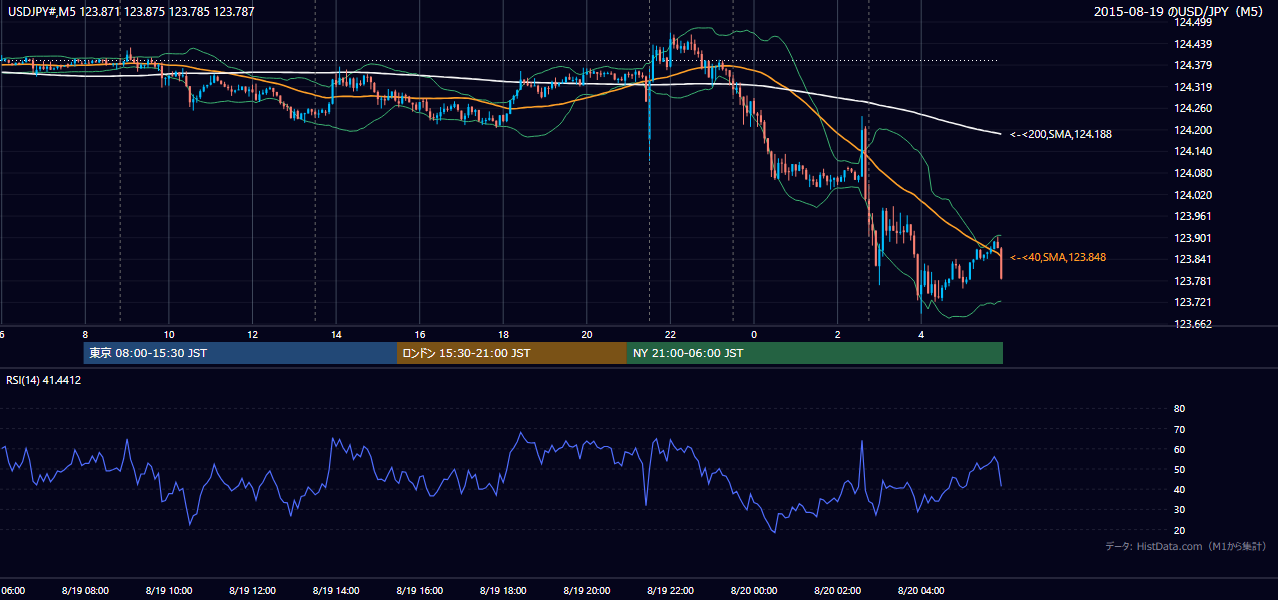Screen dimensions: 1278x600
Task: Click price axis label 123.841
Action: 1192,259
